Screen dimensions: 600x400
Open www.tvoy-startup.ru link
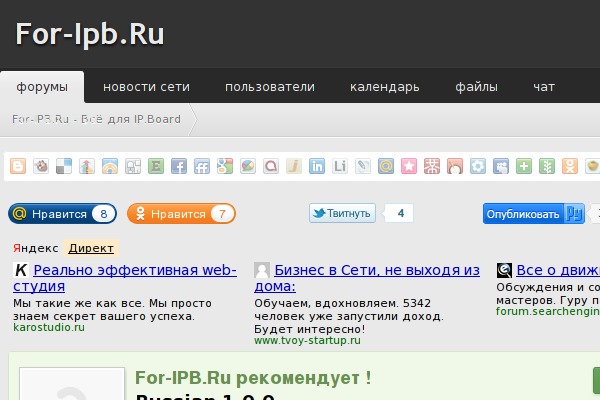[307, 340]
